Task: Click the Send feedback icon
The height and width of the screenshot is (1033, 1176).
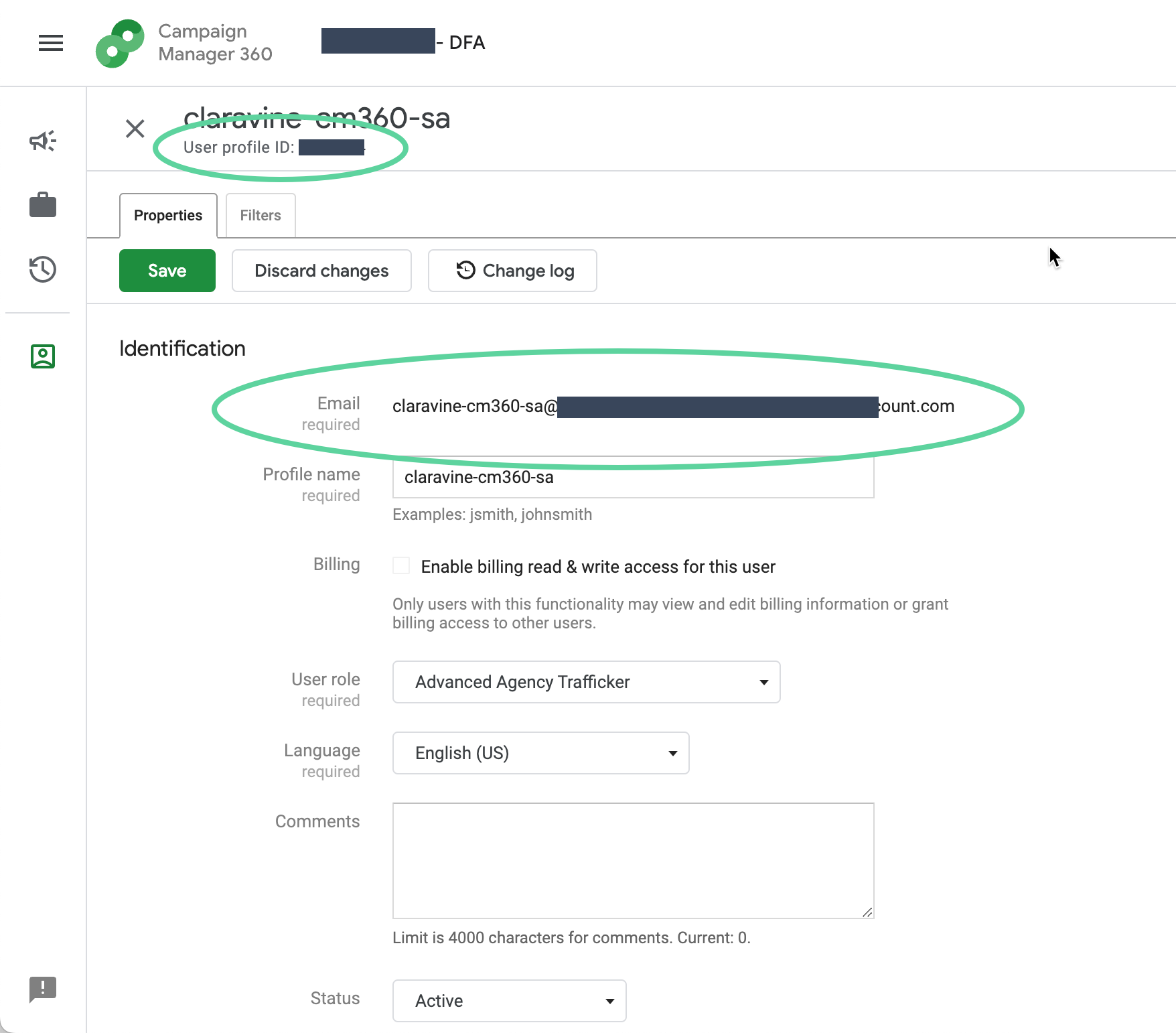Action: point(43,989)
